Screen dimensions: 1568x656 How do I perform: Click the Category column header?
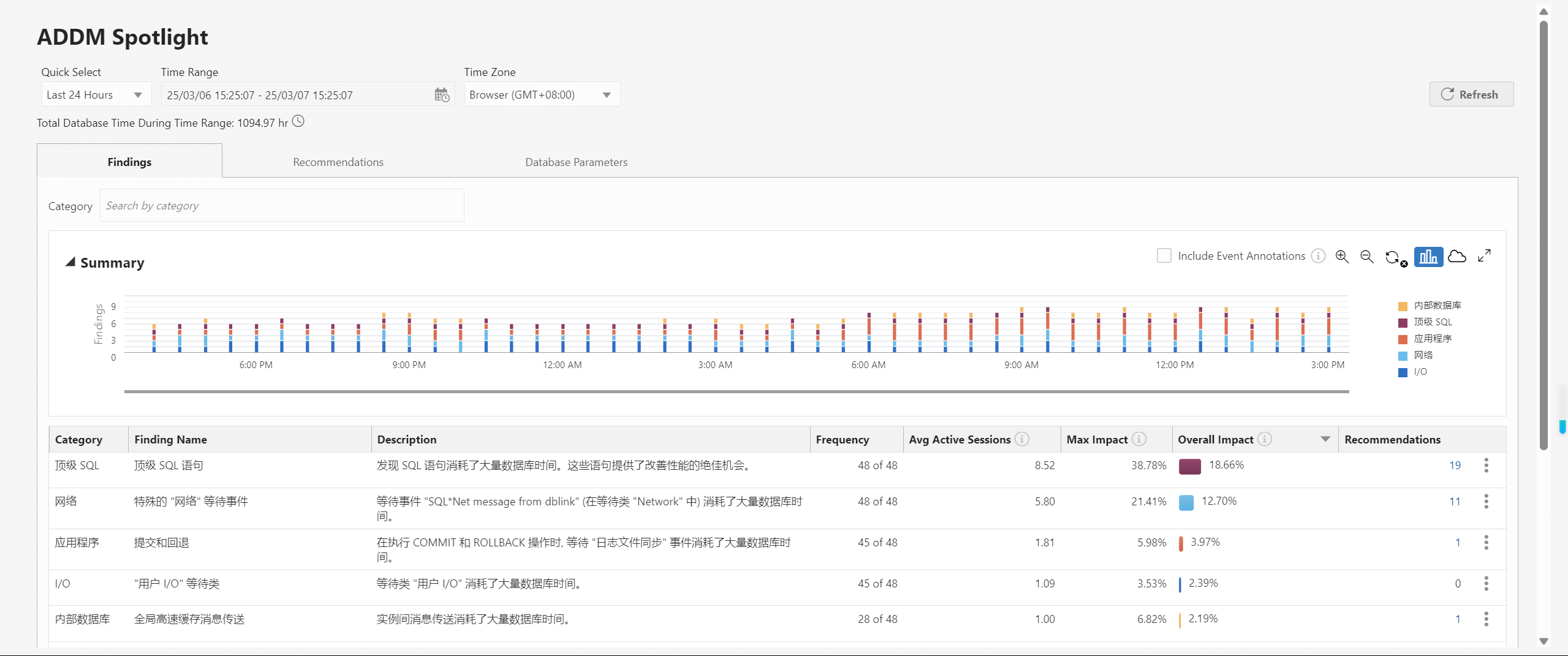88,439
